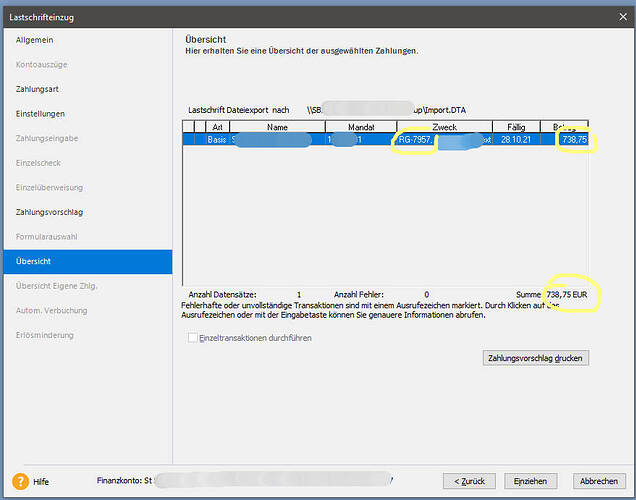
Task: Click the orange Hilfe question mark icon
Action: click(20, 481)
